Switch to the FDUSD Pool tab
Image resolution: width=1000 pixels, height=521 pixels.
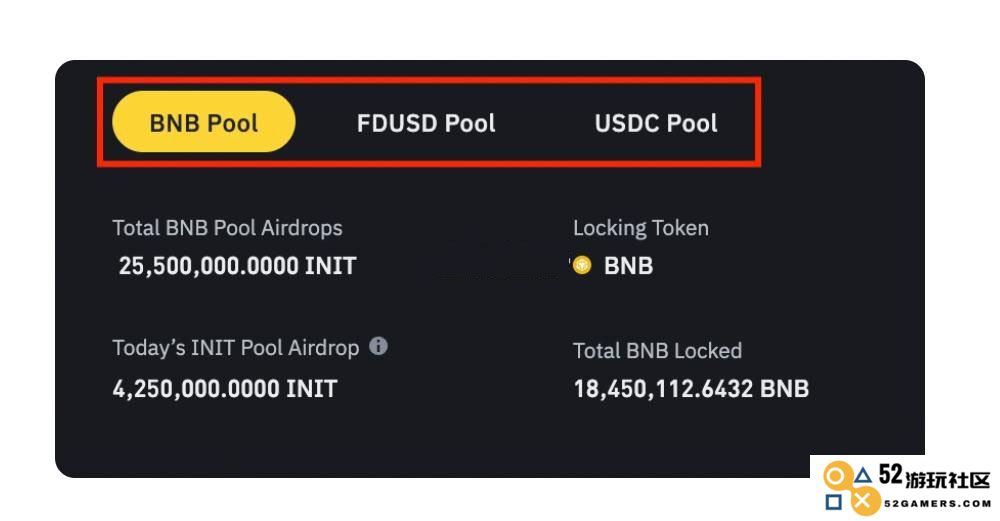(x=426, y=123)
